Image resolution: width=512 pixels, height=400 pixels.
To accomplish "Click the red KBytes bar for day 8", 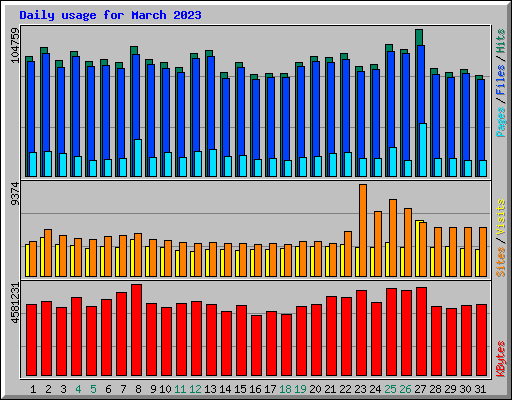I will (x=136, y=330).
